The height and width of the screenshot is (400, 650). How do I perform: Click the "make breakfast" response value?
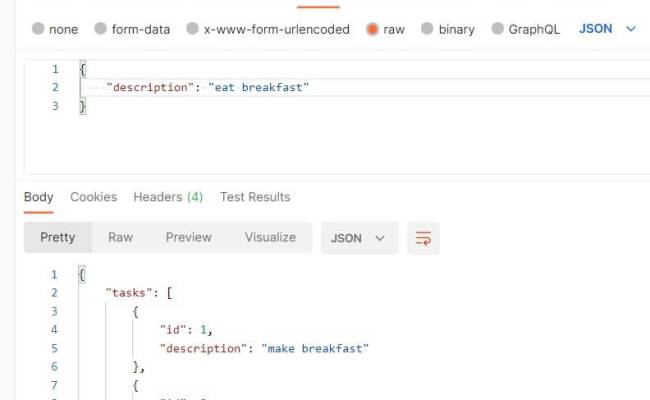(x=315, y=348)
